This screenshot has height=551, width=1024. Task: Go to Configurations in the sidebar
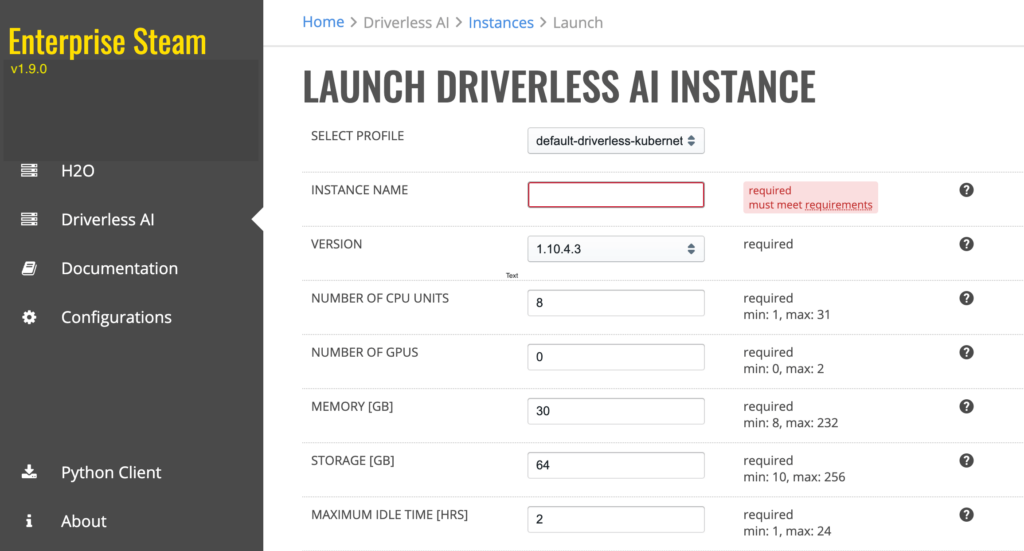[116, 317]
